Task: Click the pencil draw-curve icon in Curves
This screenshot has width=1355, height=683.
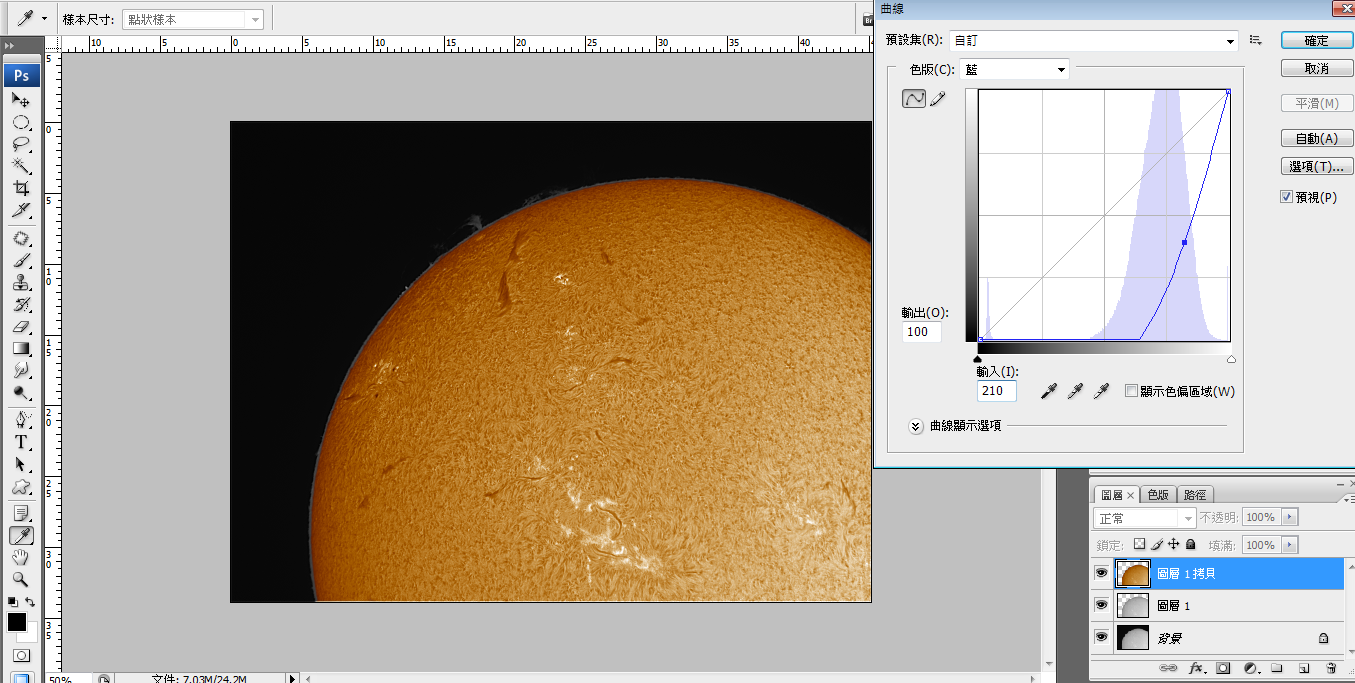Action: coord(938,99)
